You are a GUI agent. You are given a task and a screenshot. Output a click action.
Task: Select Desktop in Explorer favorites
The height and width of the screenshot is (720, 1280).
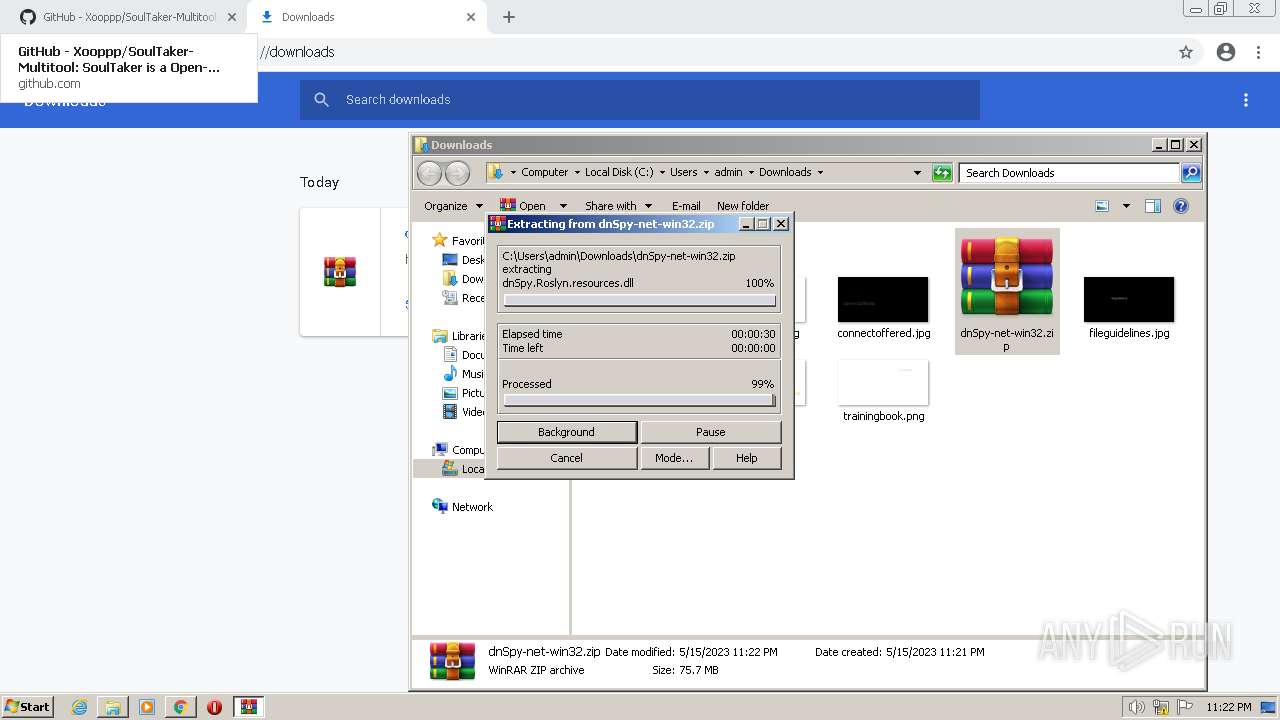pyautogui.click(x=464, y=260)
